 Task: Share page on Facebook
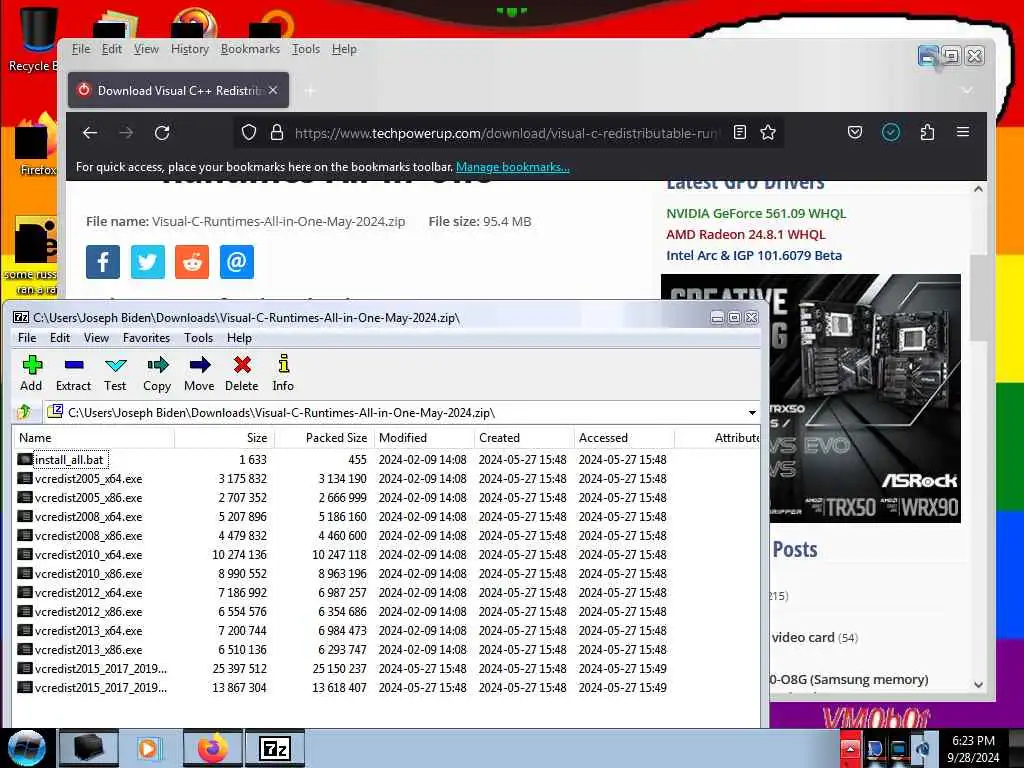click(103, 262)
